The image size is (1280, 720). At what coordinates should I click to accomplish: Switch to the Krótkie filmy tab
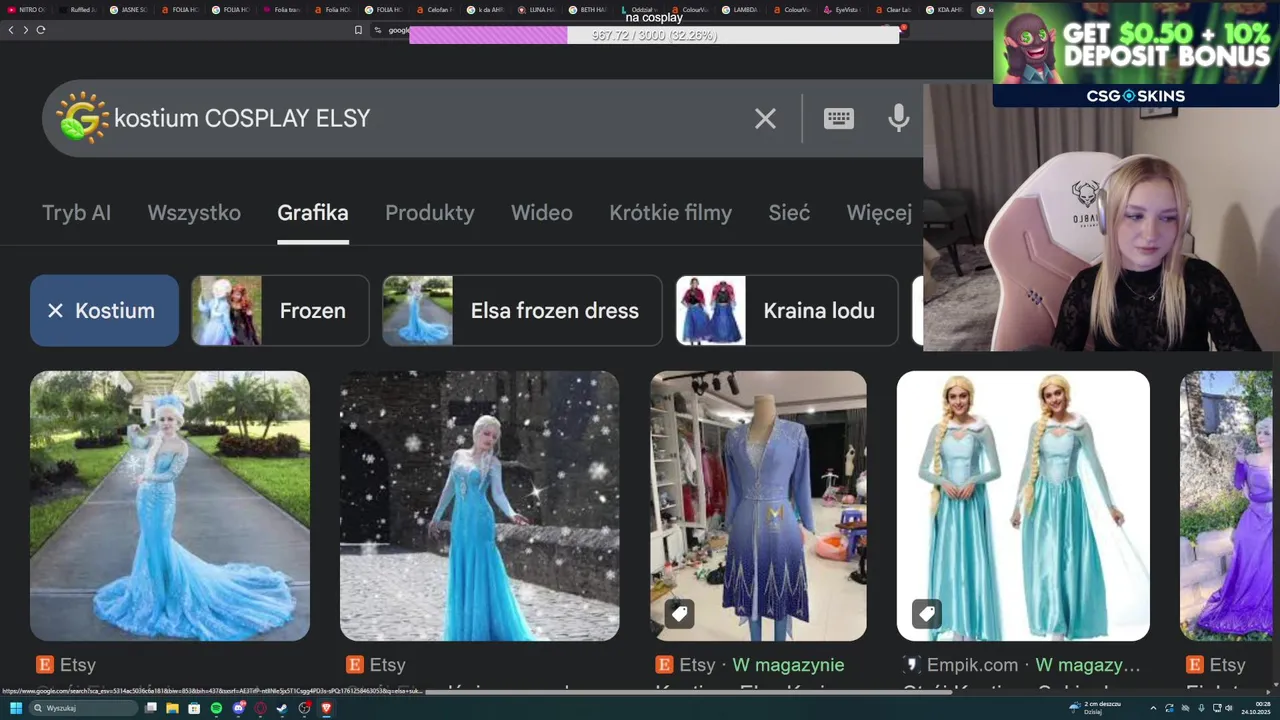coord(671,213)
